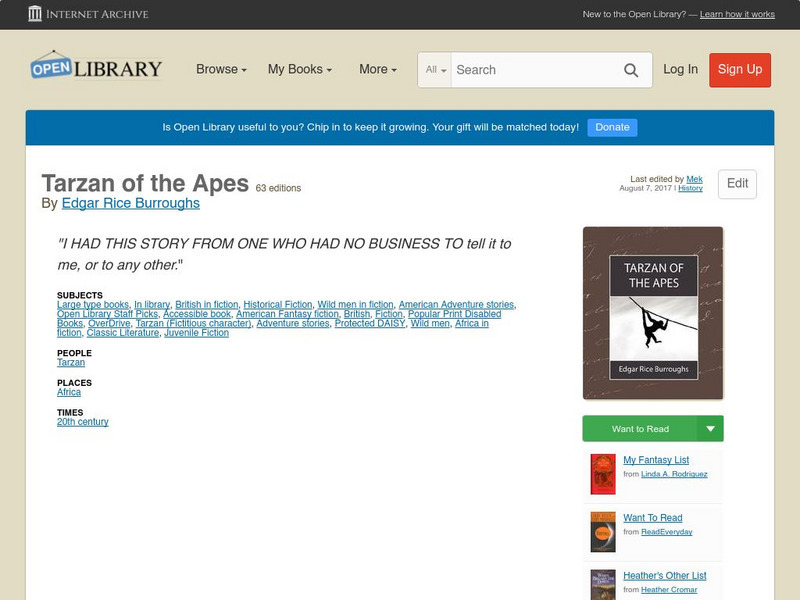Open the American Fantasy fiction subject

(x=287, y=314)
